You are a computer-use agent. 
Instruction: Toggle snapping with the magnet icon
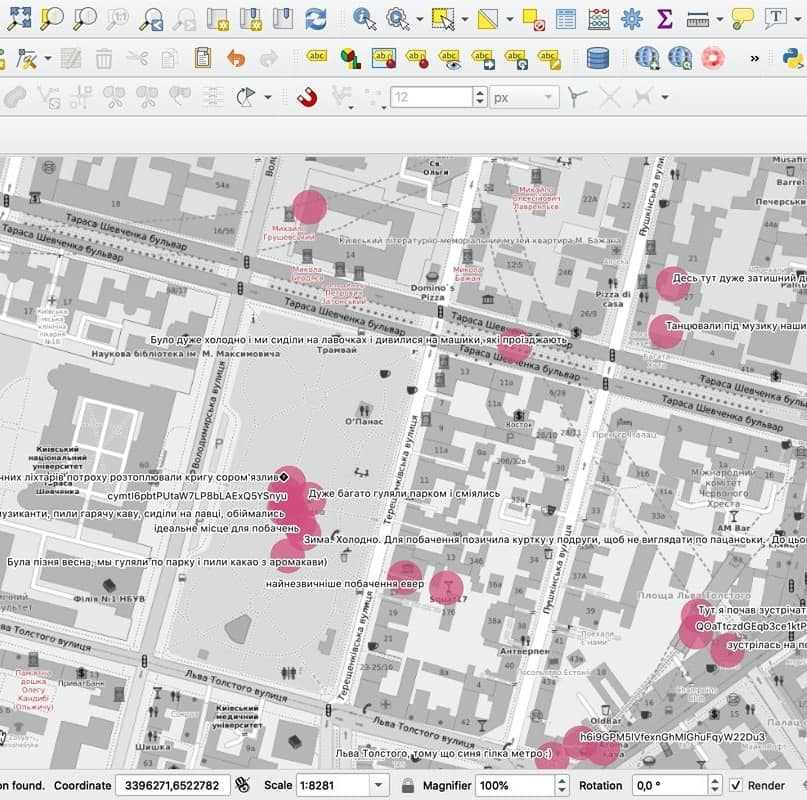tap(306, 97)
